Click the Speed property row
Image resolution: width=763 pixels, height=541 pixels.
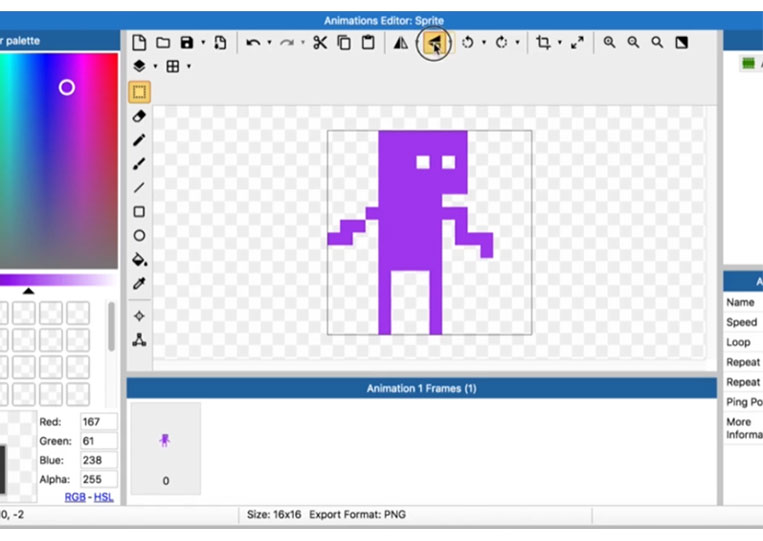[x=743, y=322]
